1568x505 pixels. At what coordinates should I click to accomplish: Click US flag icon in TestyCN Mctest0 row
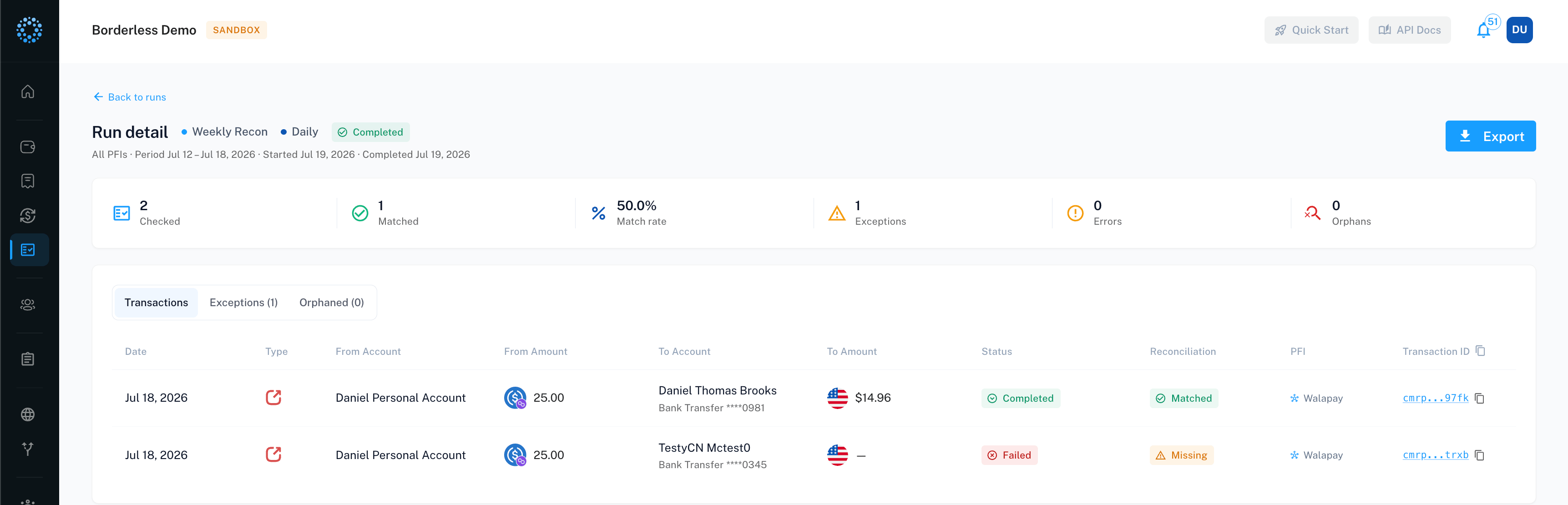tap(838, 455)
